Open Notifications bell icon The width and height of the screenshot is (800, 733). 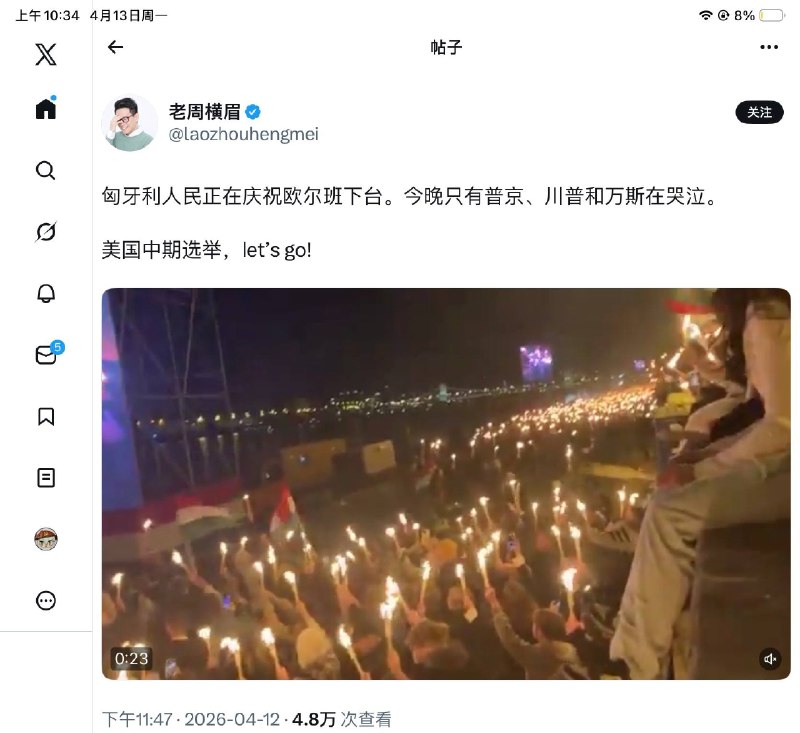coord(44,295)
